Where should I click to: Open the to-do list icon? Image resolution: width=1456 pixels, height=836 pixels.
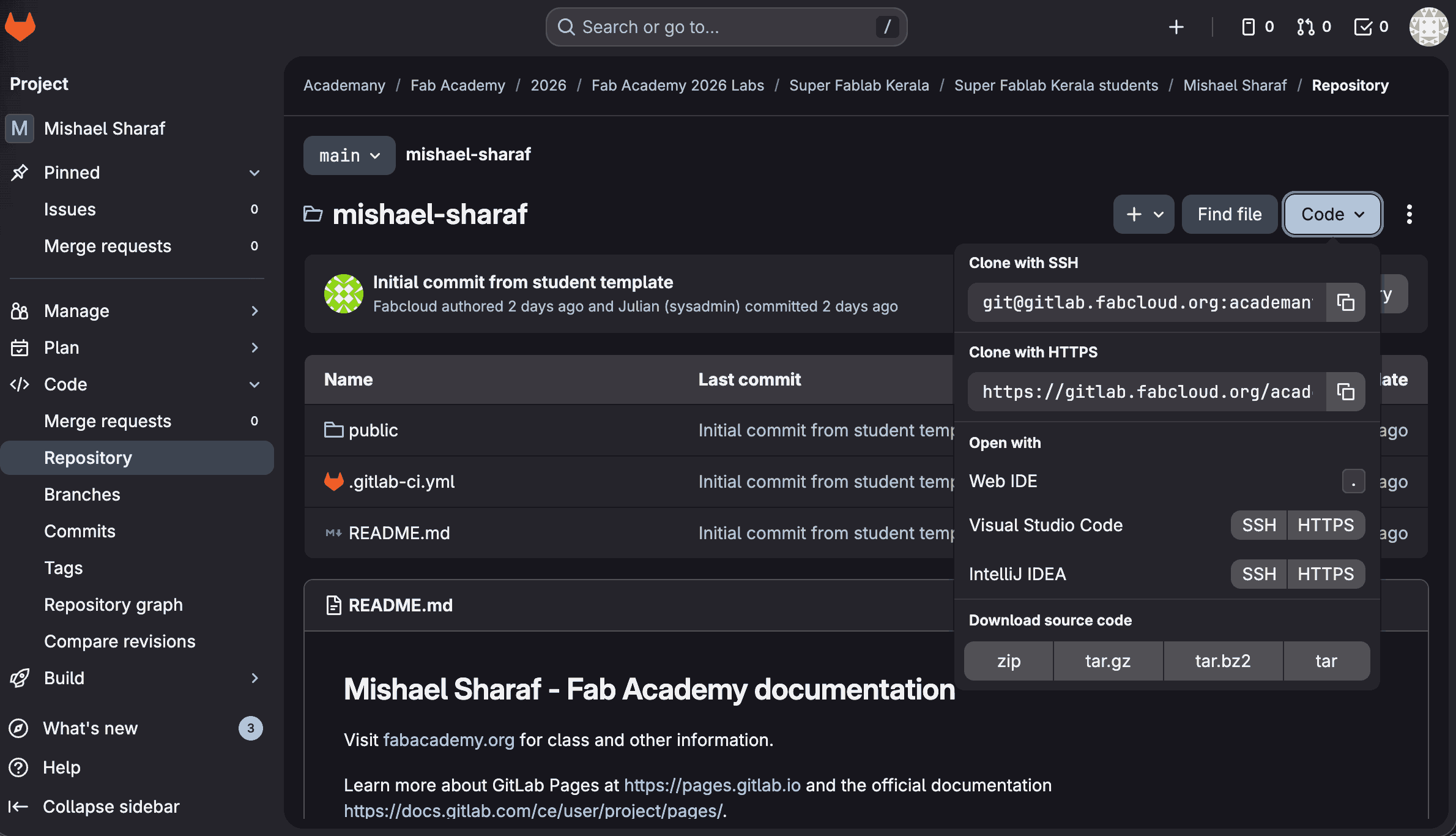click(1371, 27)
